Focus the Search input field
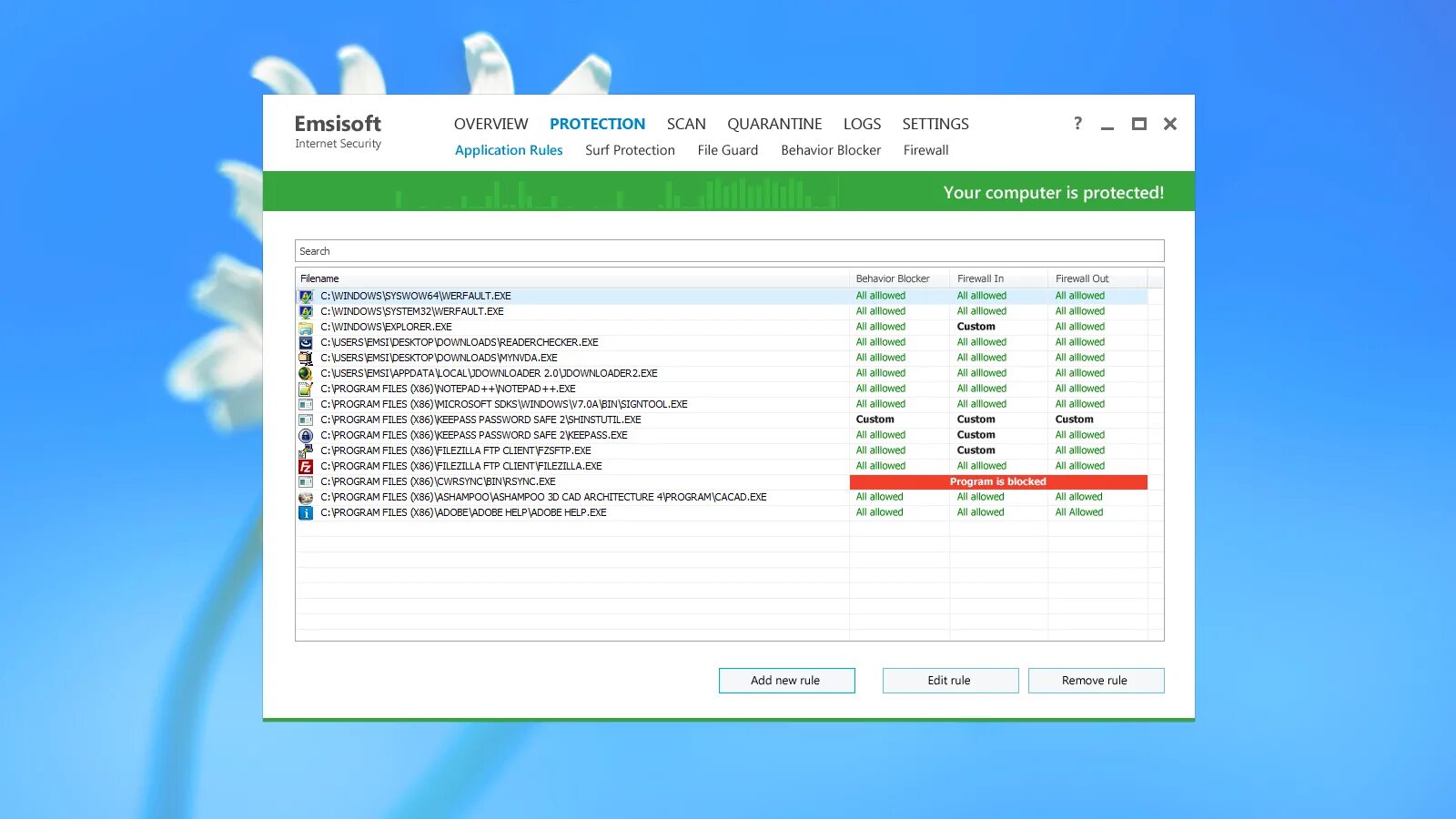Screen dimensions: 1456x819 [730, 251]
